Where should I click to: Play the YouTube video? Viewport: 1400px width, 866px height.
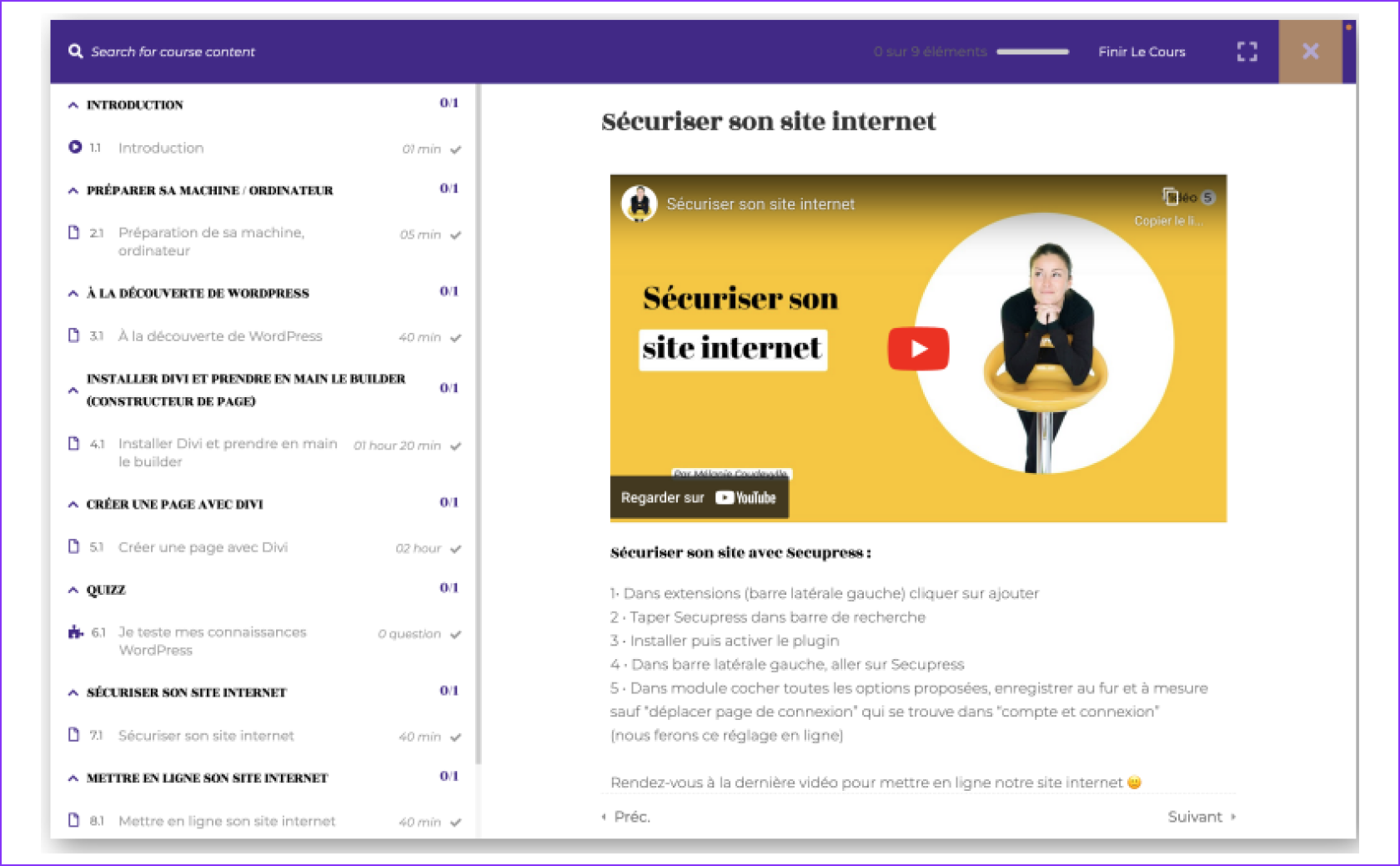(x=918, y=349)
